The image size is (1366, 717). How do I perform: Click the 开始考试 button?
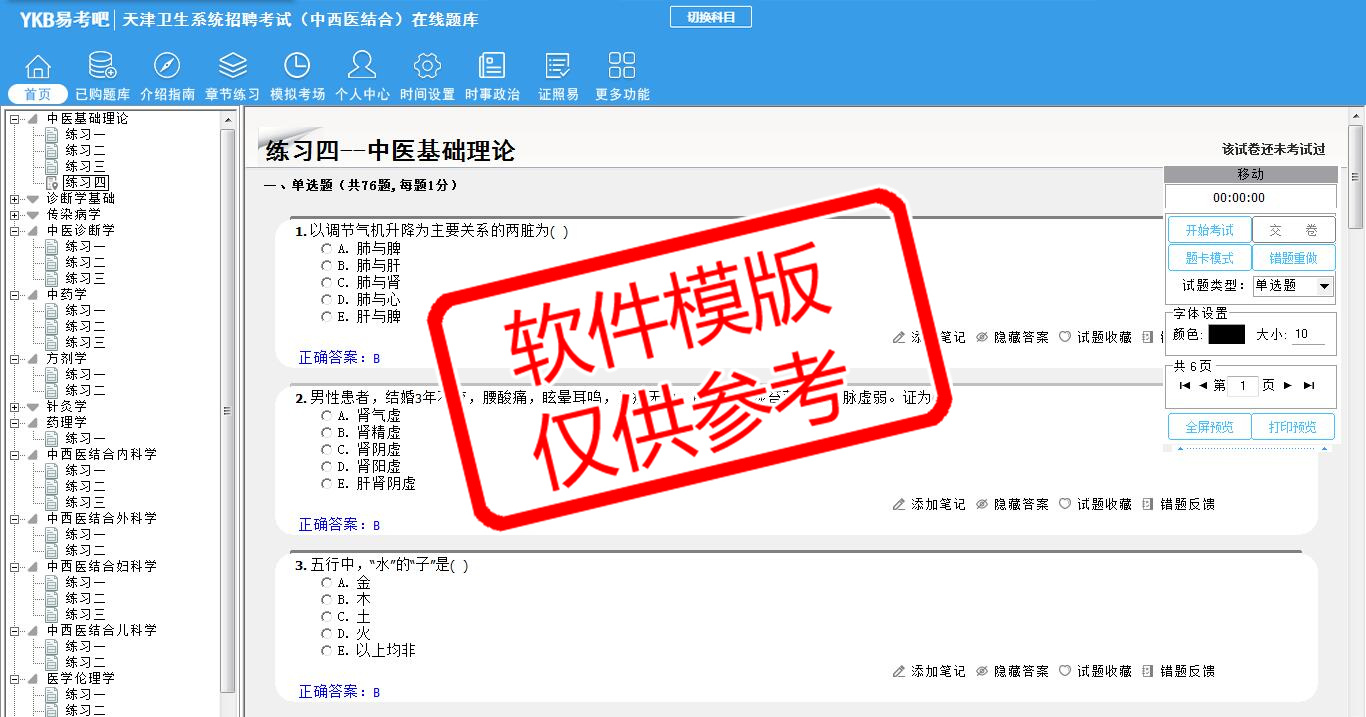1209,230
